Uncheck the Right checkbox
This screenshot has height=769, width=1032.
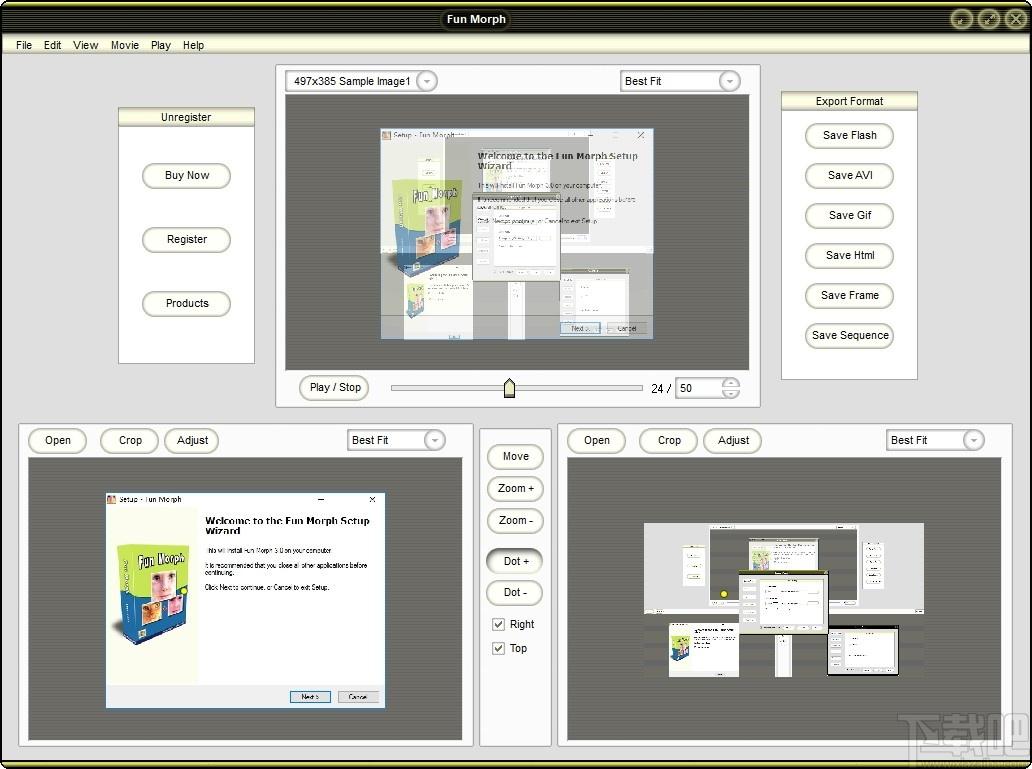coord(498,624)
